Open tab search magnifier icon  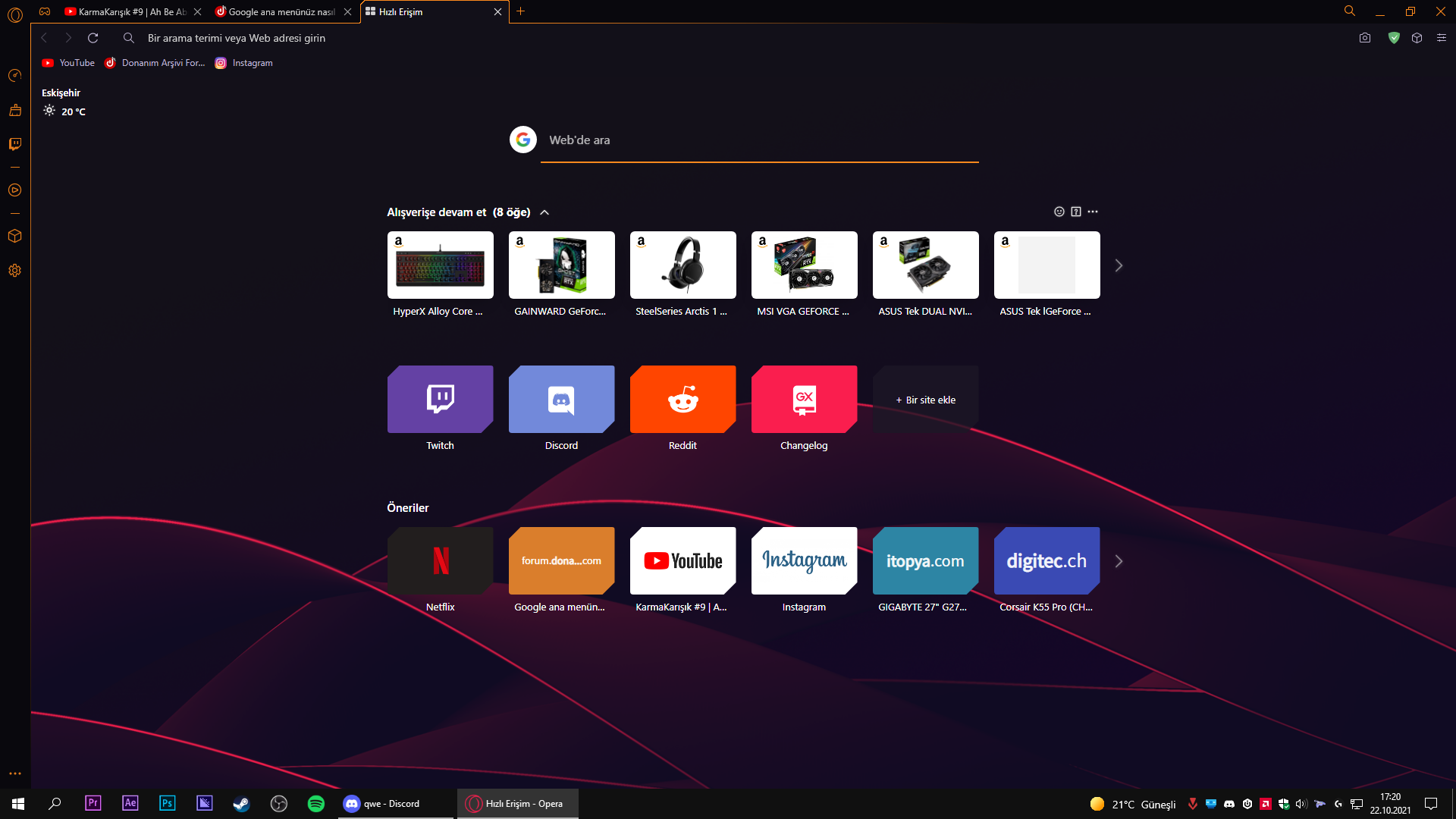1350,11
